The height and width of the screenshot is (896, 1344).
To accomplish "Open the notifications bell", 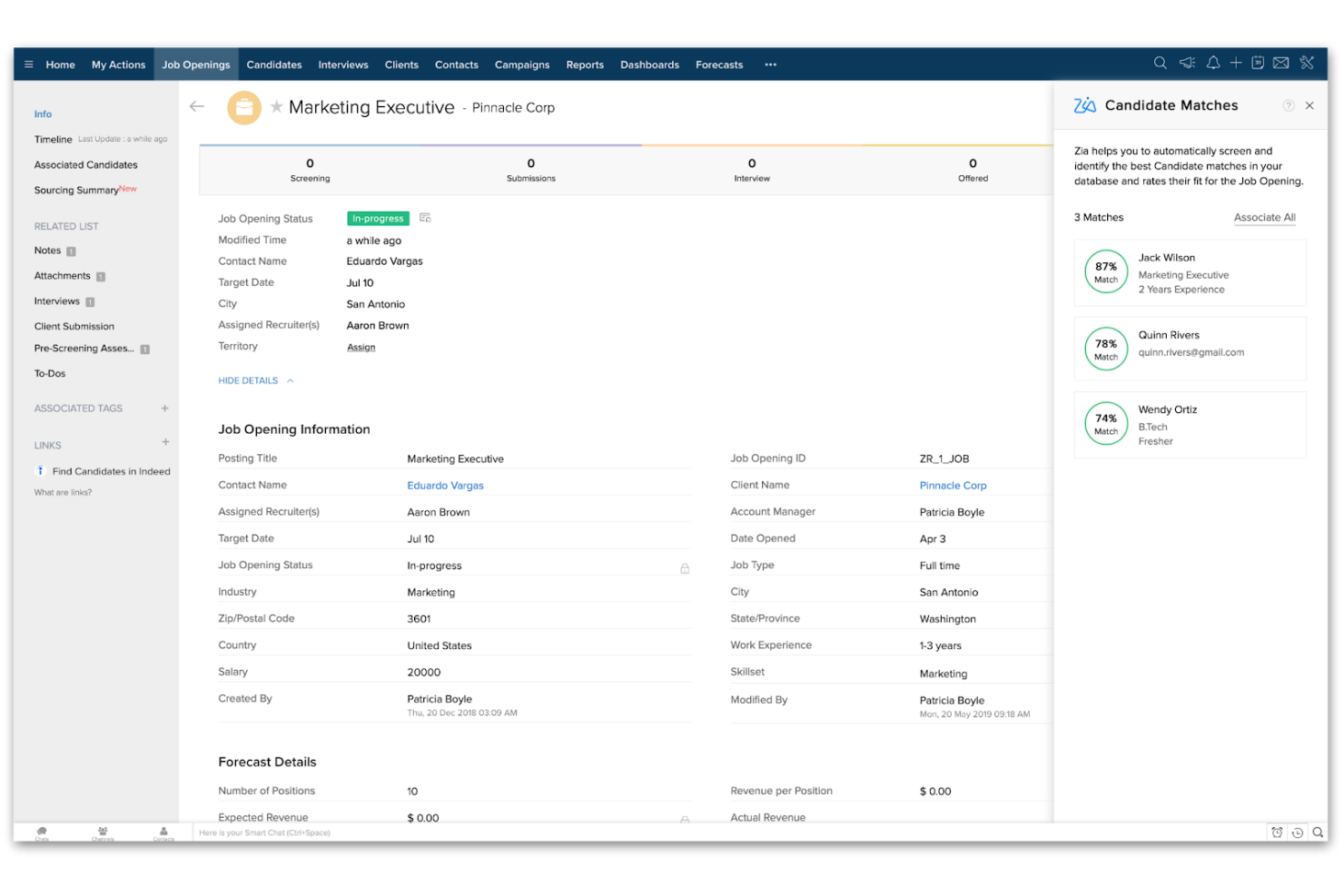I will click(1212, 64).
